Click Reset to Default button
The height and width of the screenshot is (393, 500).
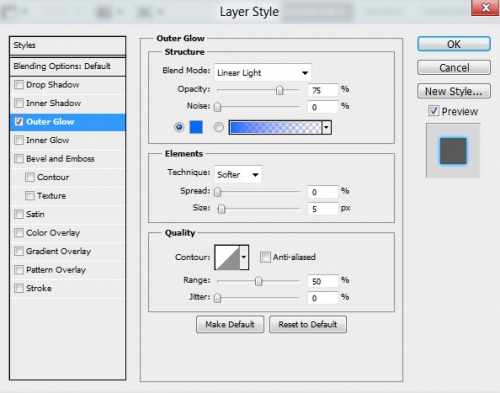(x=308, y=324)
